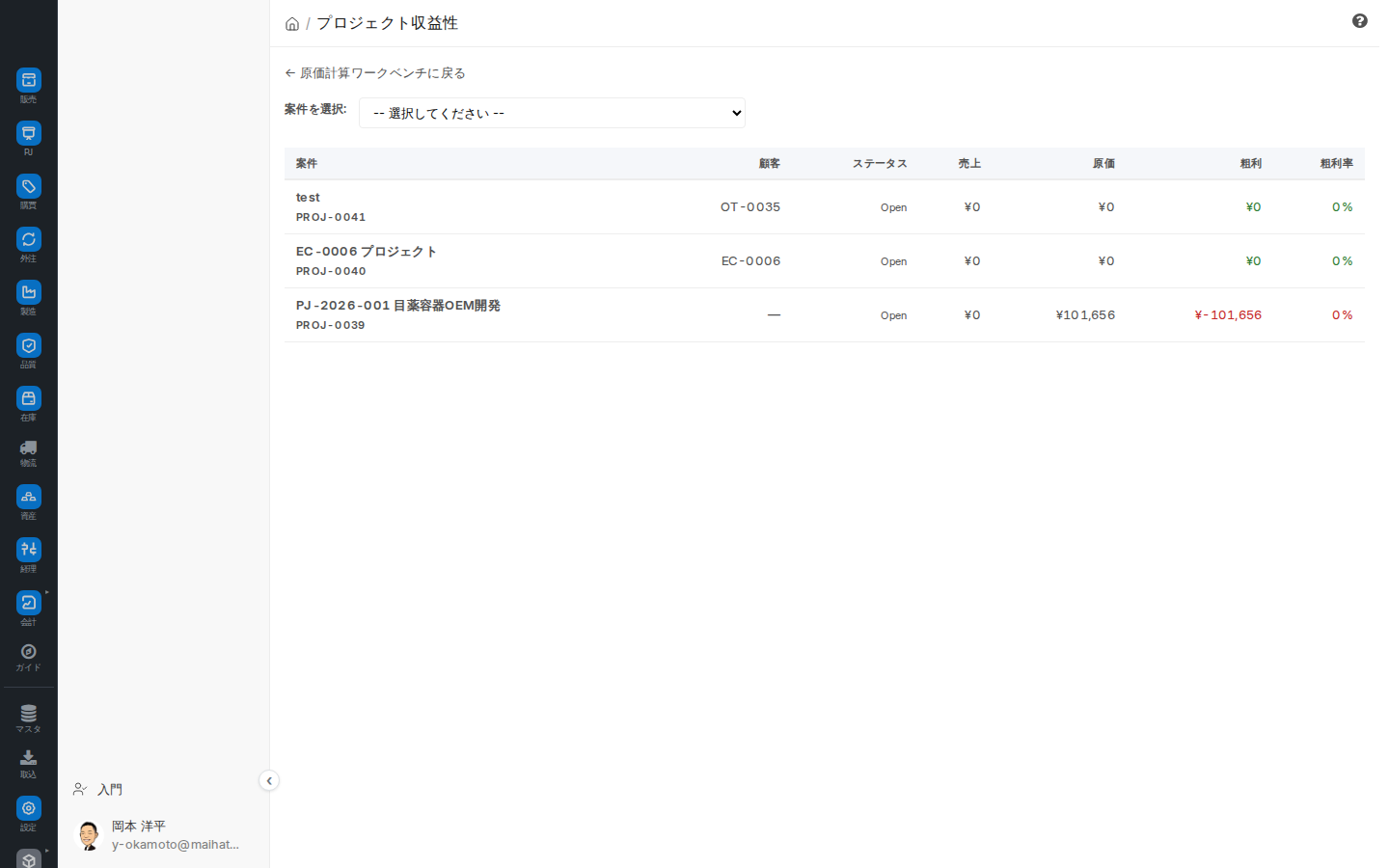Image resolution: width=1389 pixels, height=868 pixels.
Task: Open the help question mark icon
Action: pyautogui.click(x=1360, y=21)
